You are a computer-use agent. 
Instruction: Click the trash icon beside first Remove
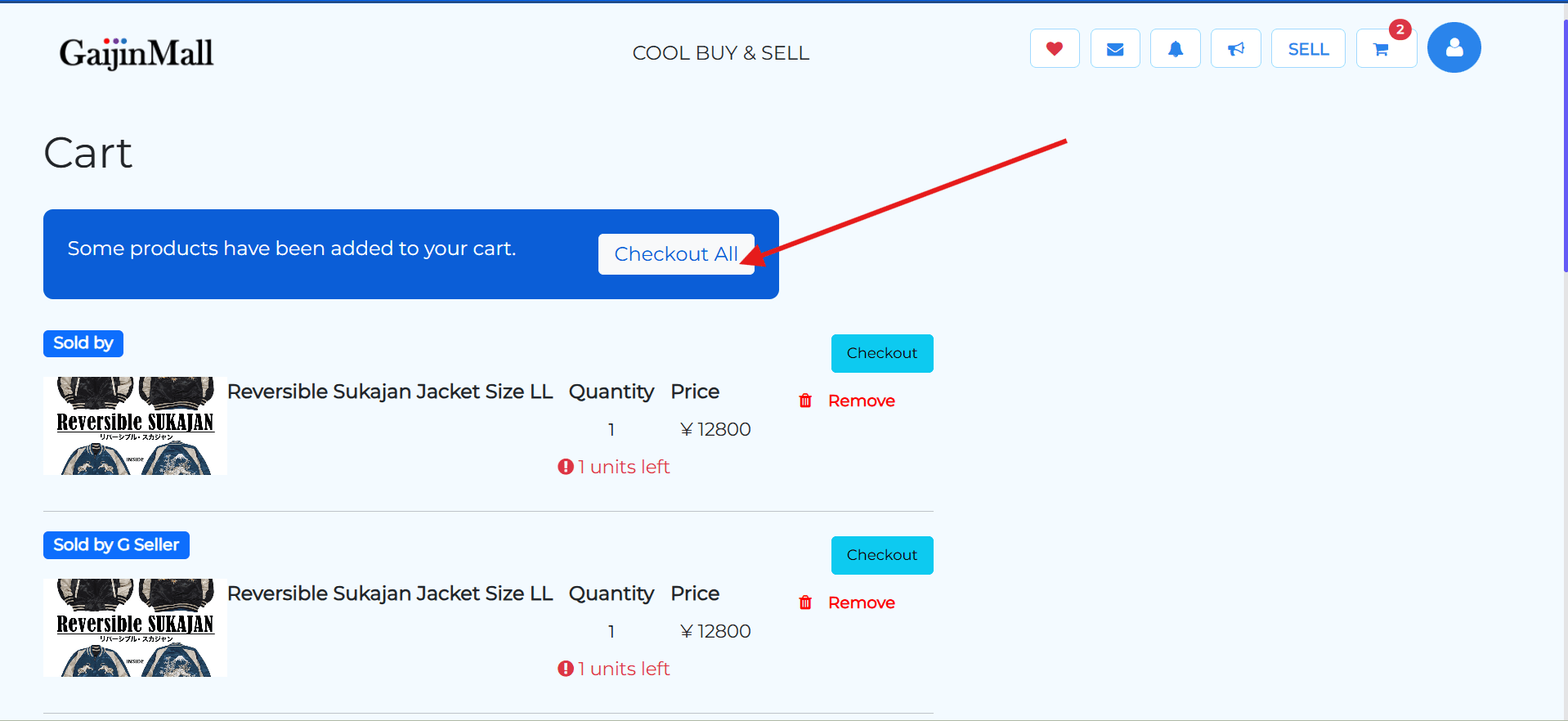pyautogui.click(x=805, y=401)
